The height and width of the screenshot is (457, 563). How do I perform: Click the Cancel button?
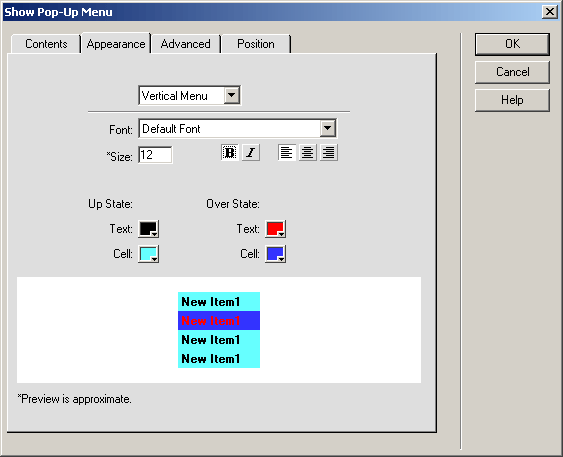(512, 72)
